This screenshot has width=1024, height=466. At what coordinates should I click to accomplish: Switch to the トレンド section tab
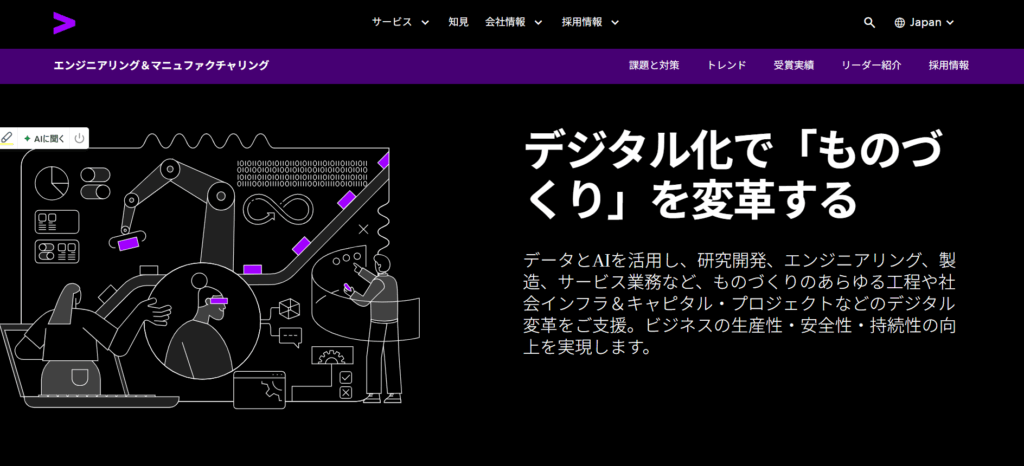click(726, 66)
